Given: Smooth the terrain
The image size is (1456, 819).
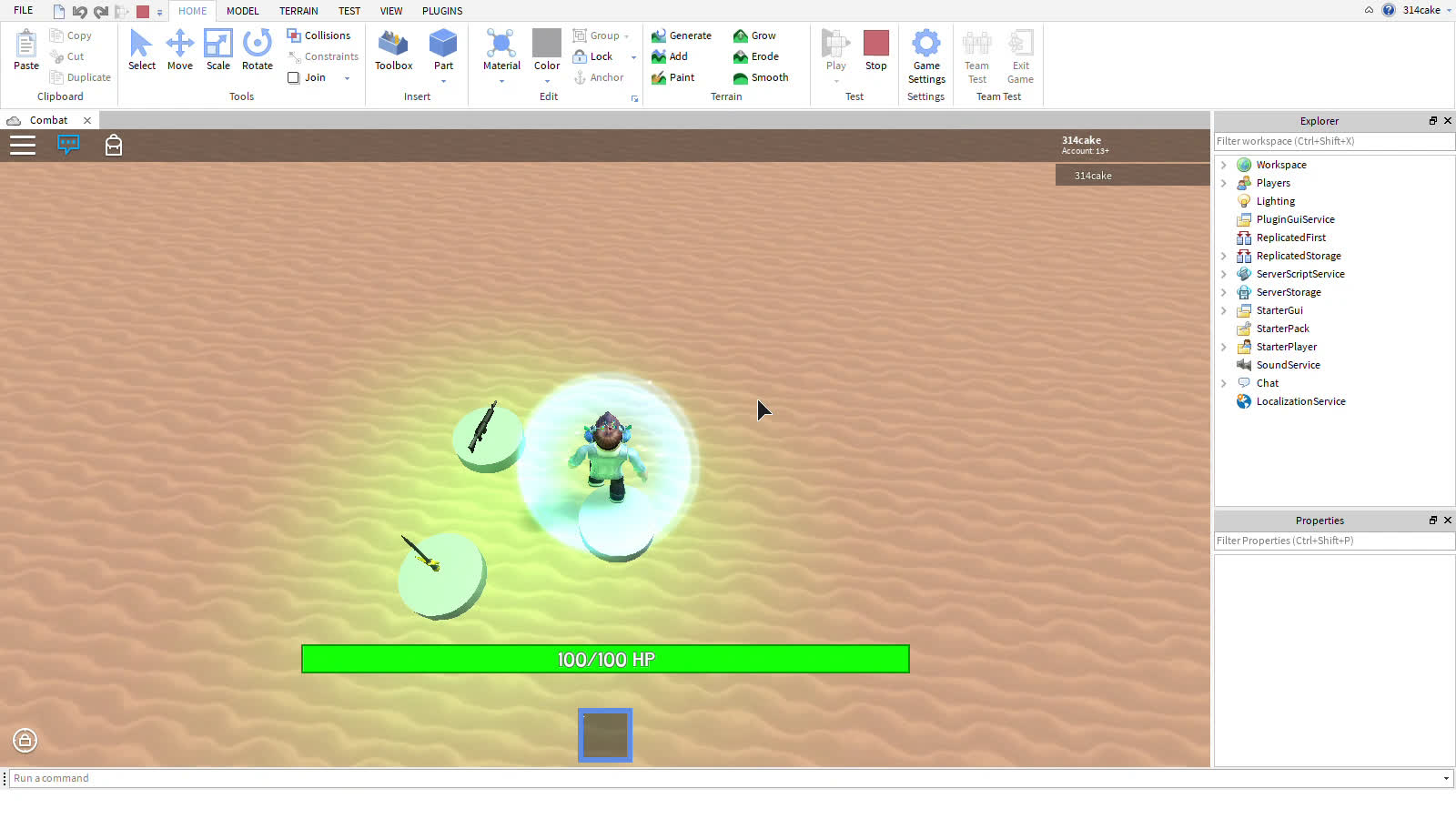Looking at the screenshot, I should [763, 77].
